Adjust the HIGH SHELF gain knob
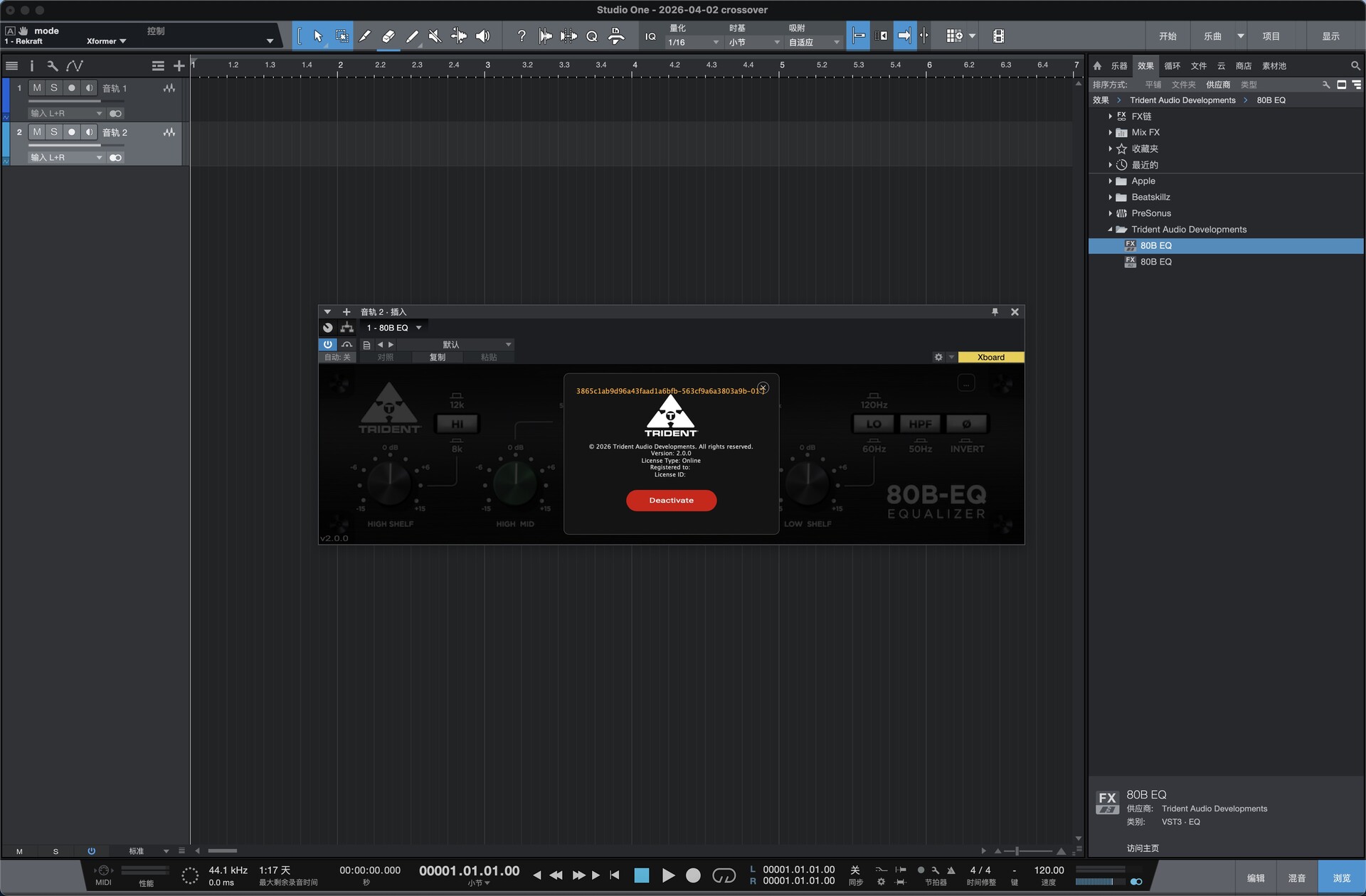The image size is (1366, 896). tap(390, 483)
